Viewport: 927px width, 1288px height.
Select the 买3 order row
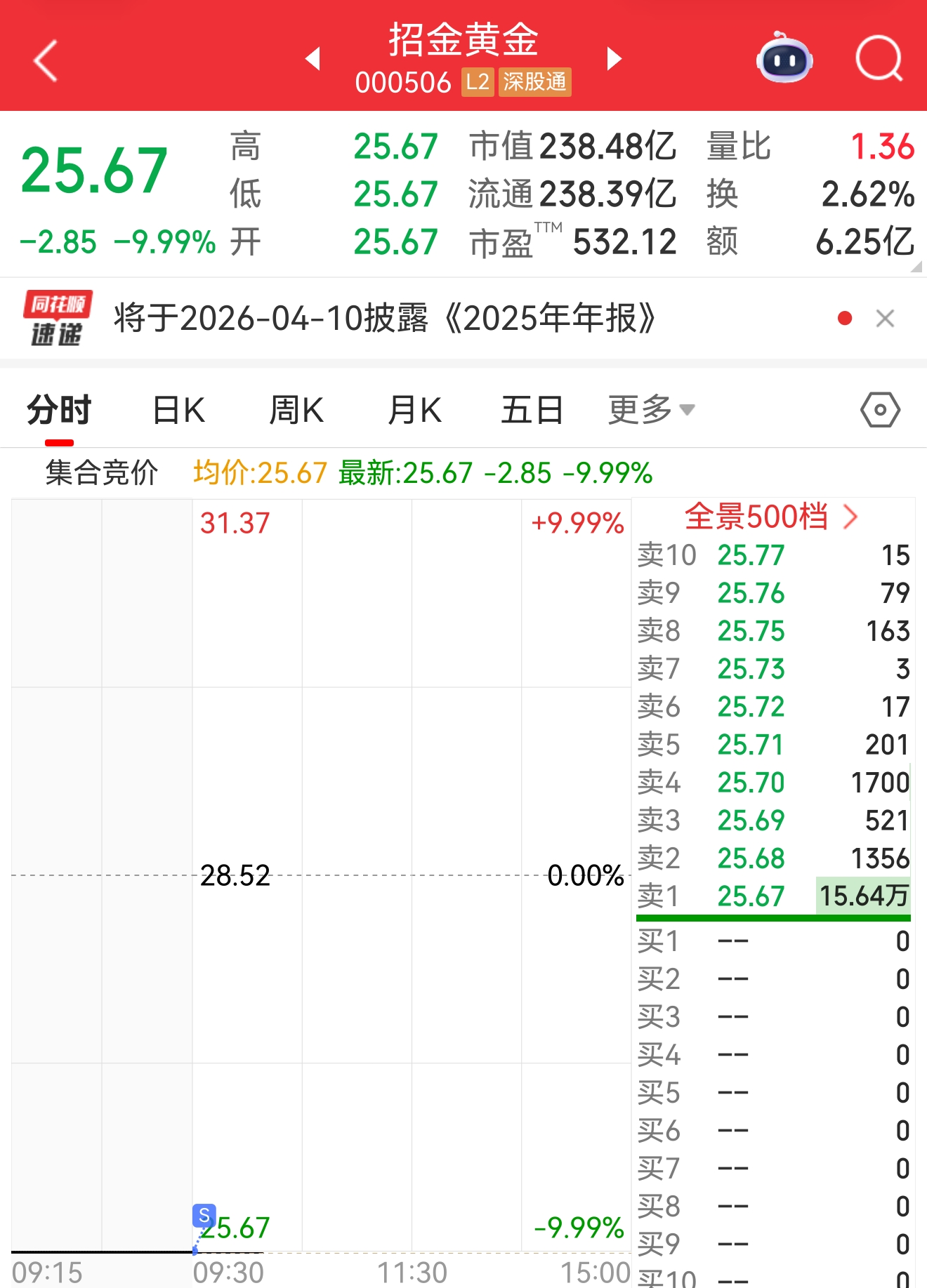(773, 1017)
